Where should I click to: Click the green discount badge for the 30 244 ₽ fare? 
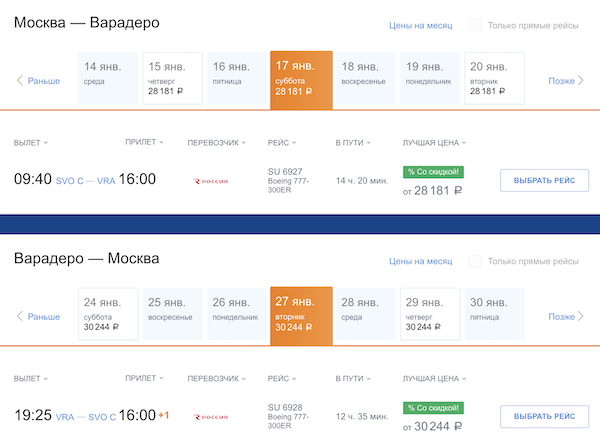tap(433, 408)
